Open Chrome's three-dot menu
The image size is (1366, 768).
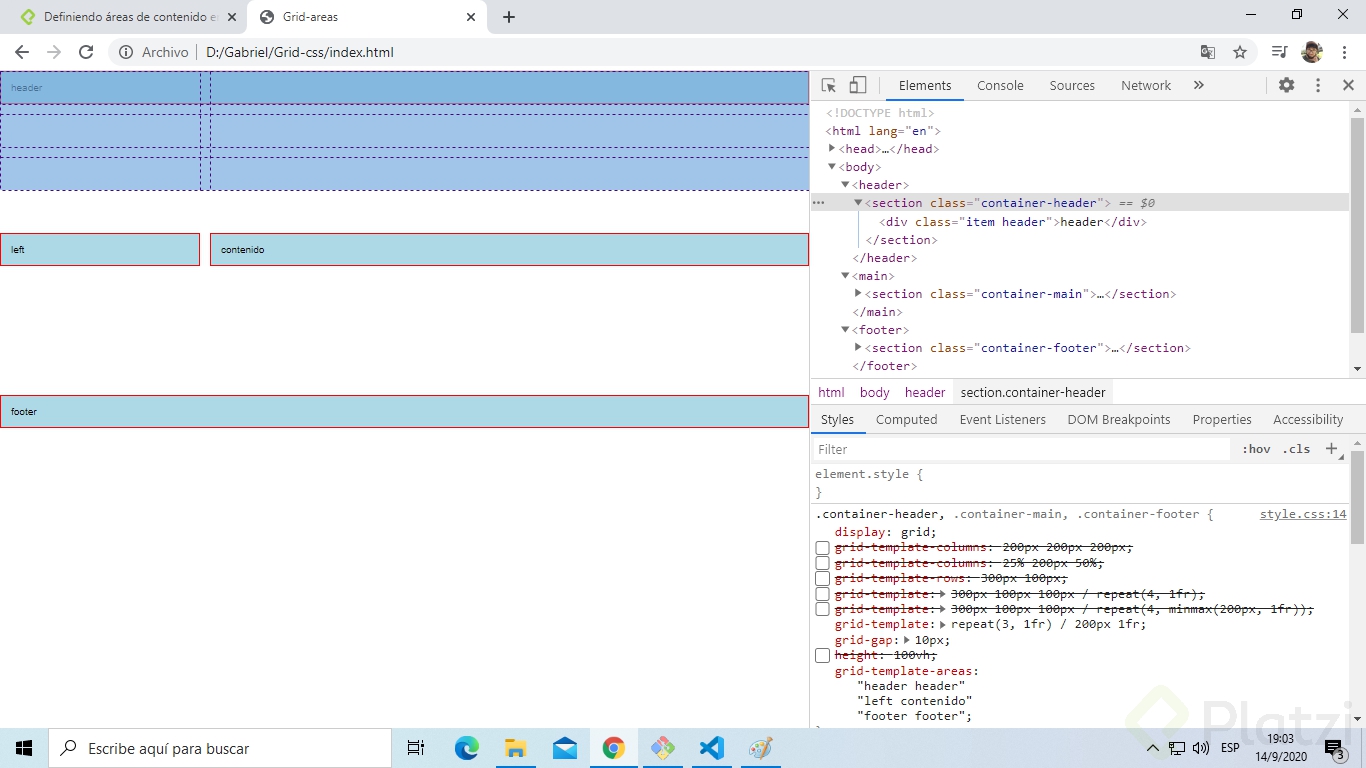click(1343, 52)
